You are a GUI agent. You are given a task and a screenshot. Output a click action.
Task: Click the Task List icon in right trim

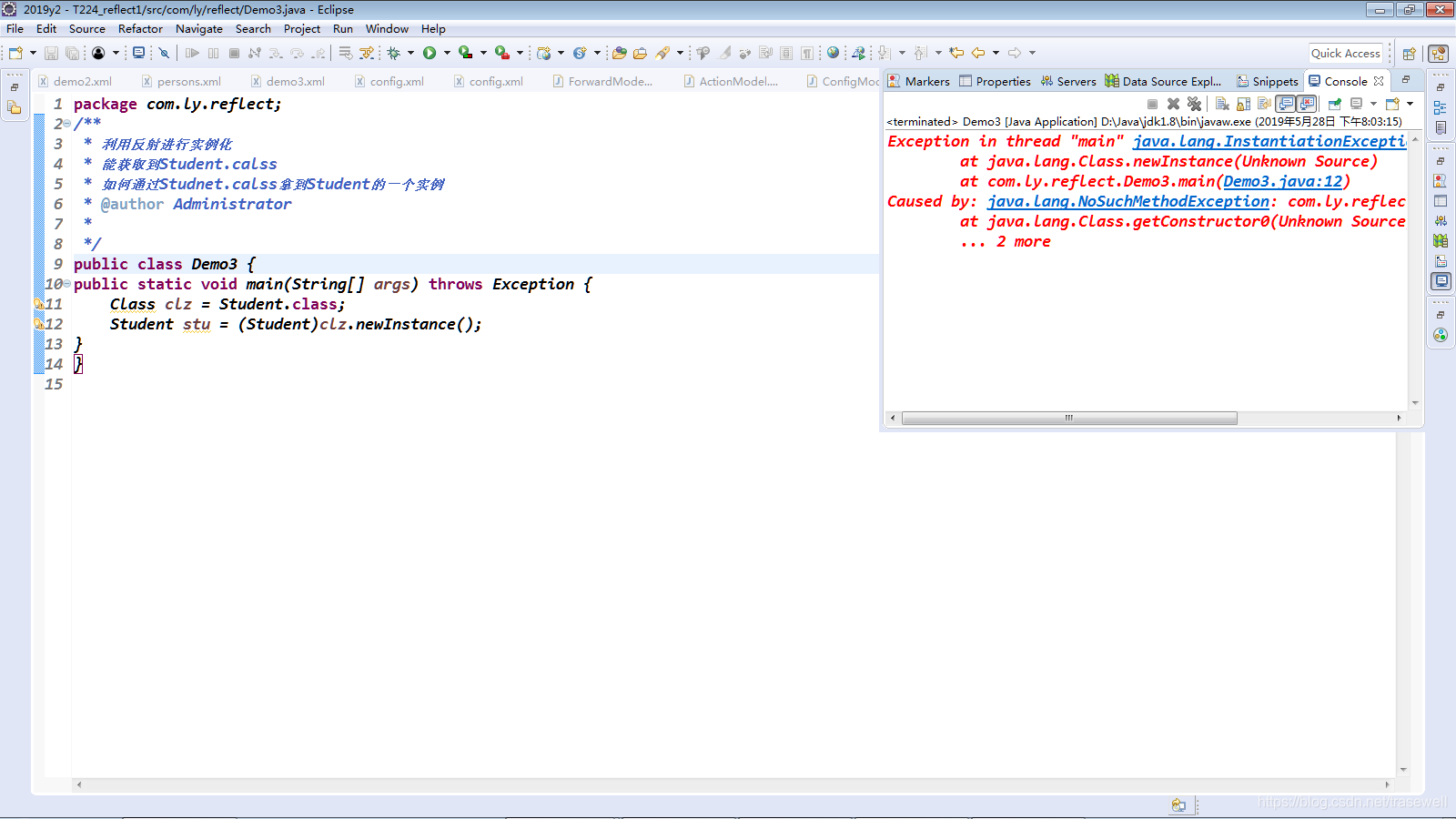tap(1440, 128)
